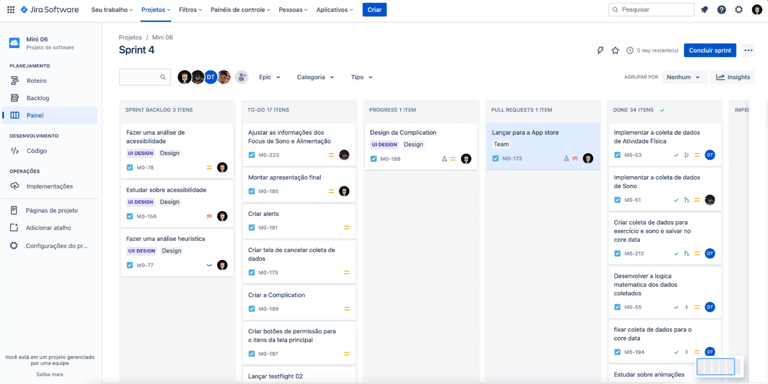Click the green checkmark on card M0-51
The image size is (768, 384).
[x=676, y=200]
